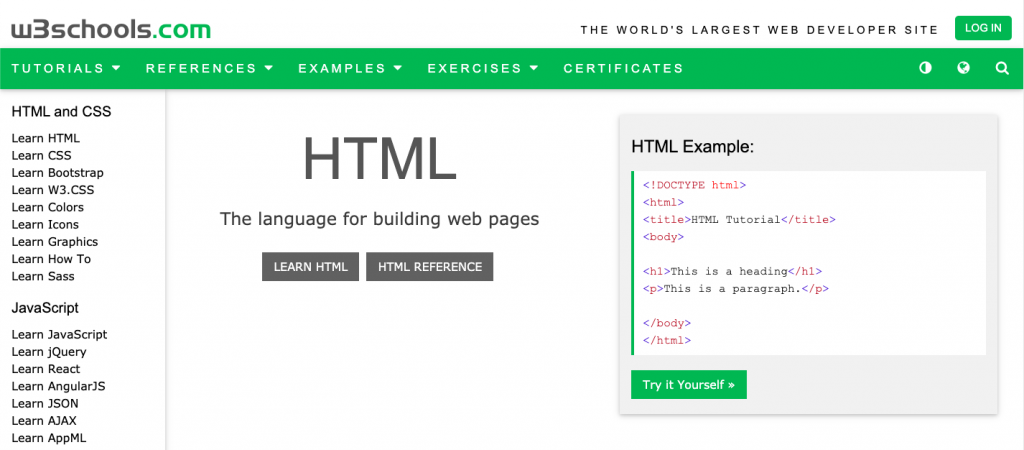Click the LOG IN button
This screenshot has width=1024, height=450.
pyautogui.click(x=983, y=28)
